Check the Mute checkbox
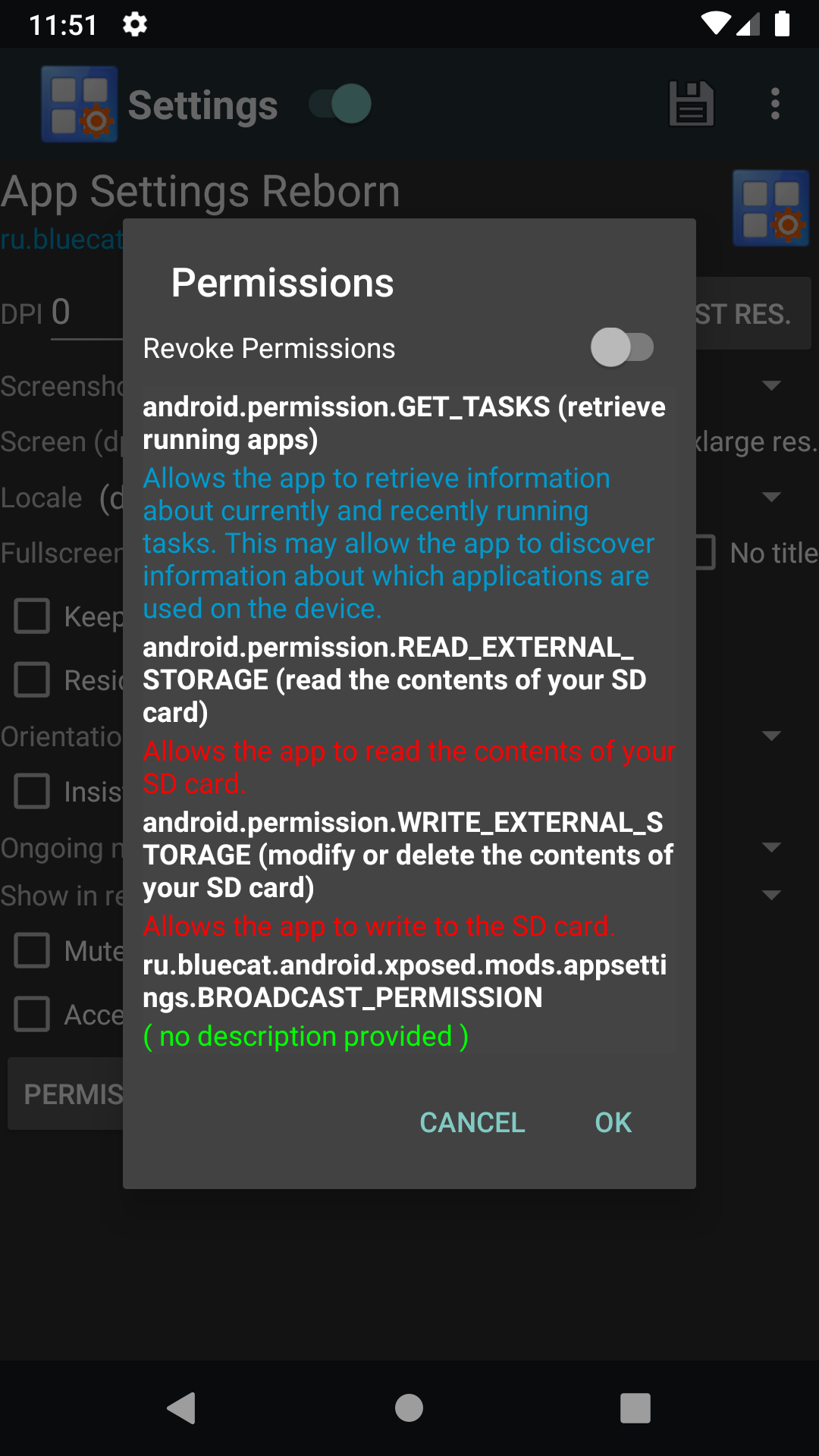The image size is (819, 1456). pos(33,949)
